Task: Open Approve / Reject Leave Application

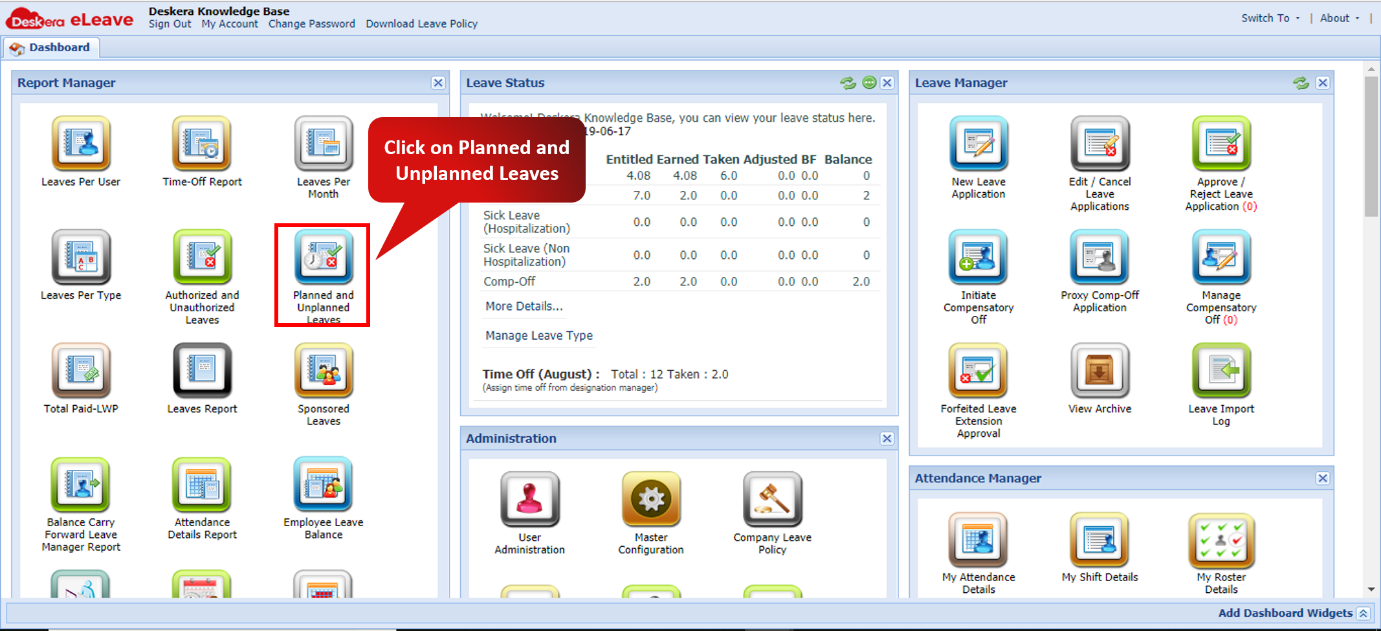Action: tap(1220, 144)
